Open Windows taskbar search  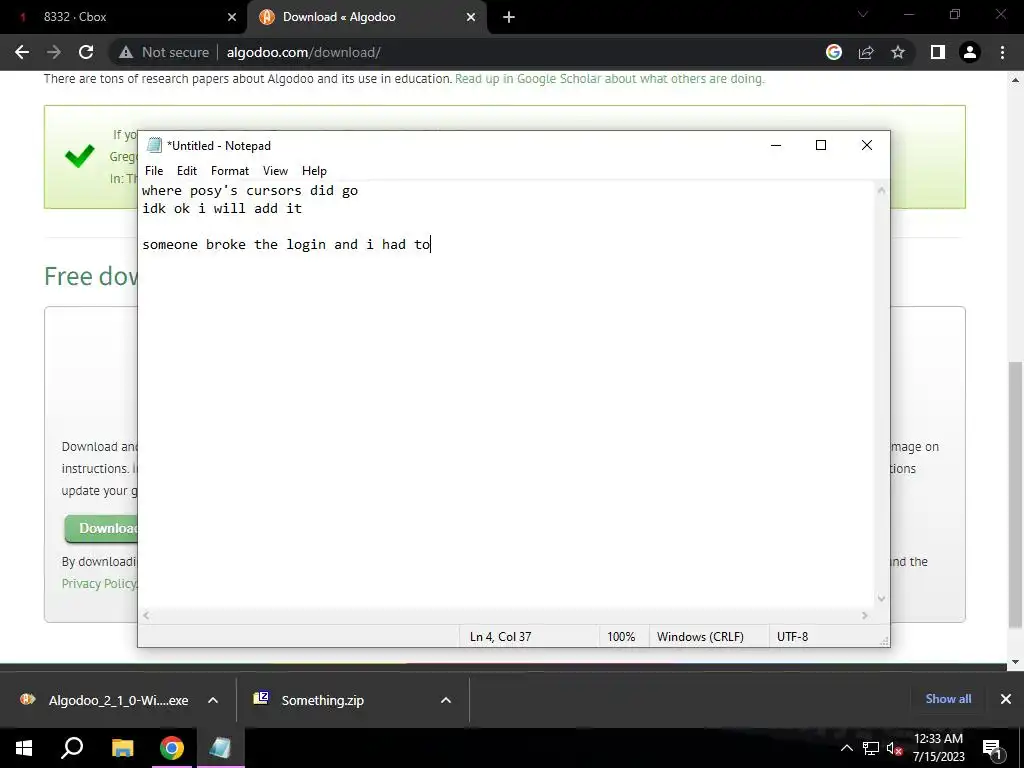point(72,748)
